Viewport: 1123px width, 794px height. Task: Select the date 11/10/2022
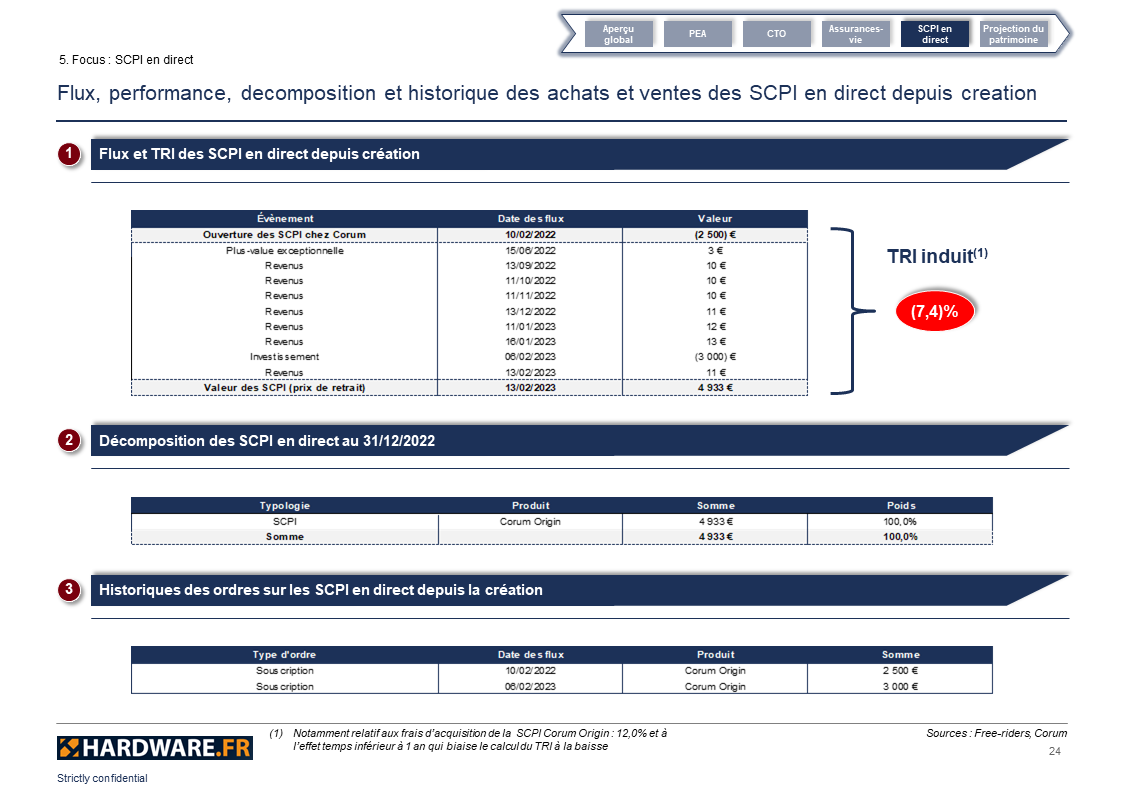point(531,281)
